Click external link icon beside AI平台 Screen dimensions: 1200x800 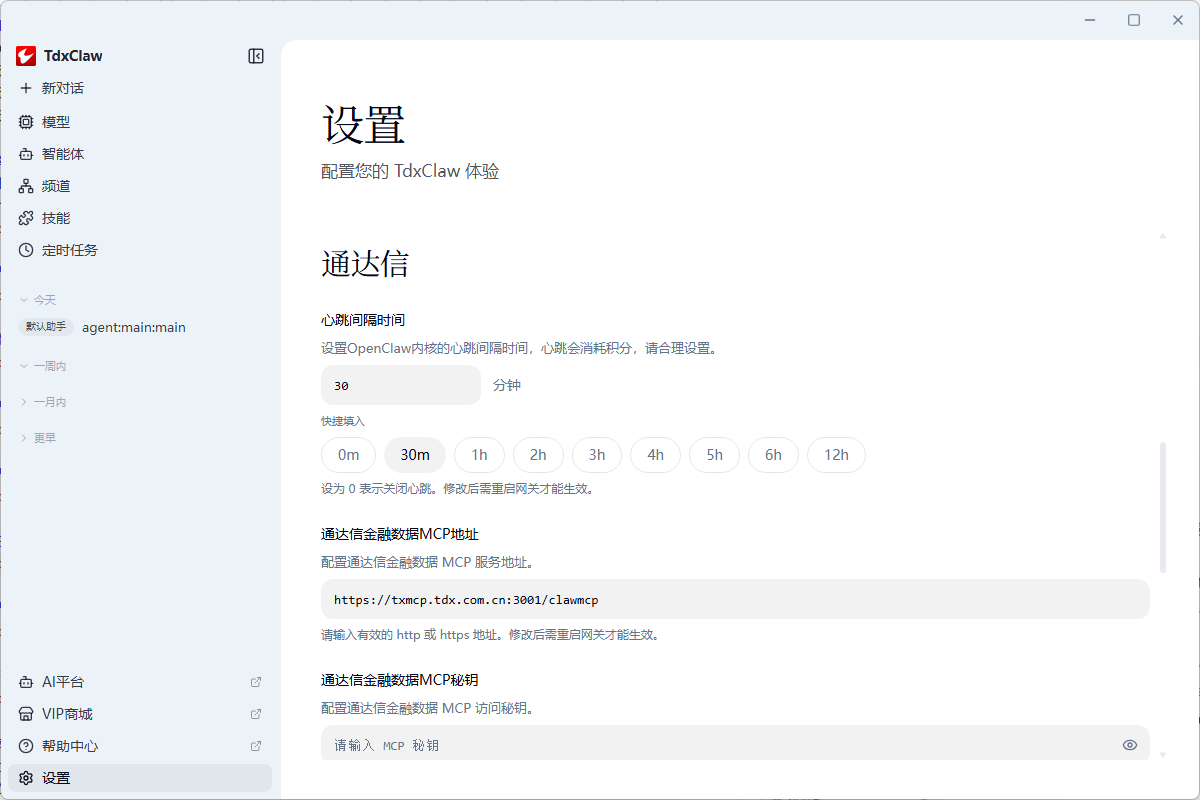256,682
